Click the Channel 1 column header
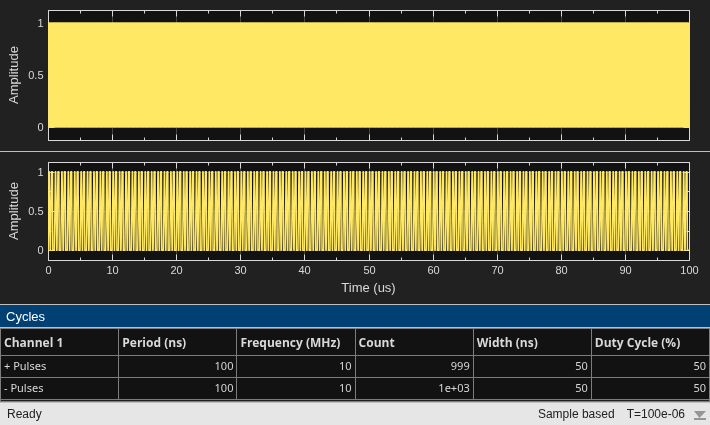The width and height of the screenshot is (710, 425). (59, 343)
